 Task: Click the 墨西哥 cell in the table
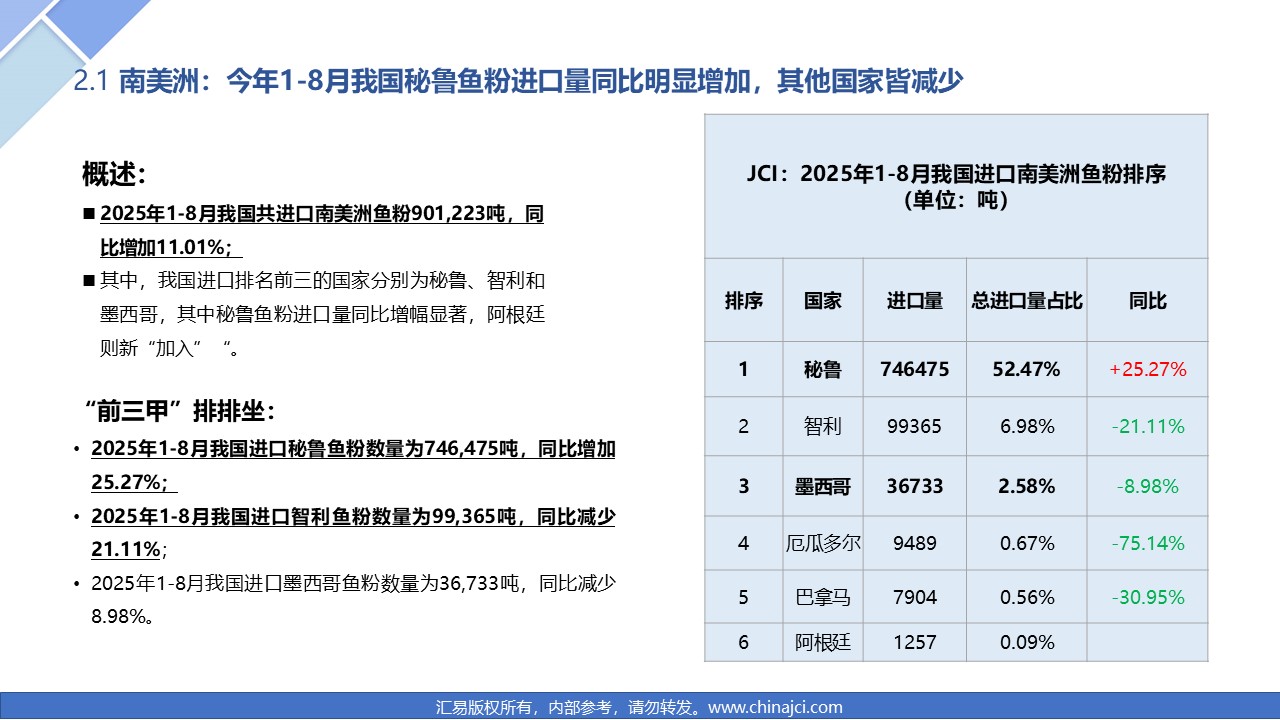[x=822, y=487]
